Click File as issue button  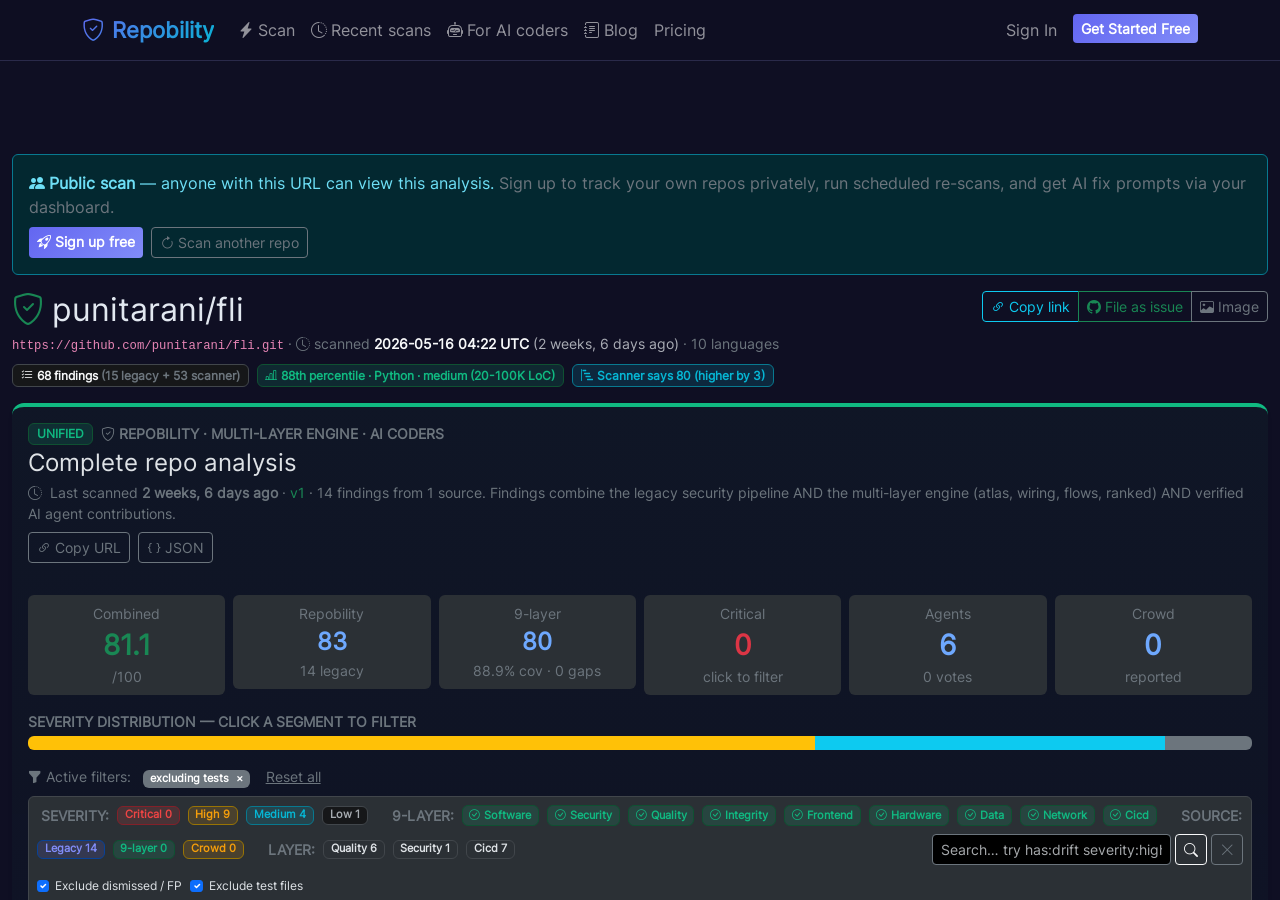pos(1135,307)
